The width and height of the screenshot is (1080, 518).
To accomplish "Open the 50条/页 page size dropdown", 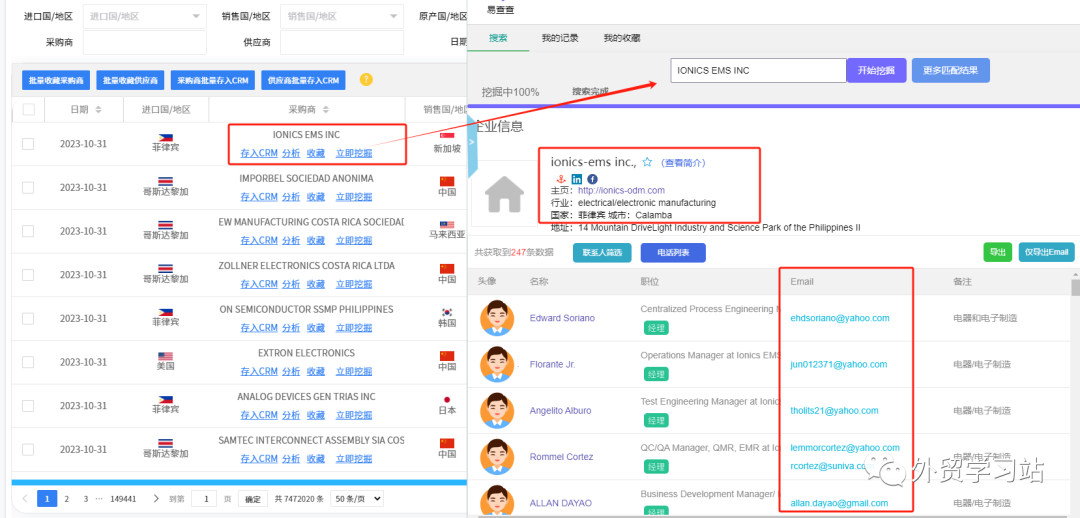I will click(357, 499).
